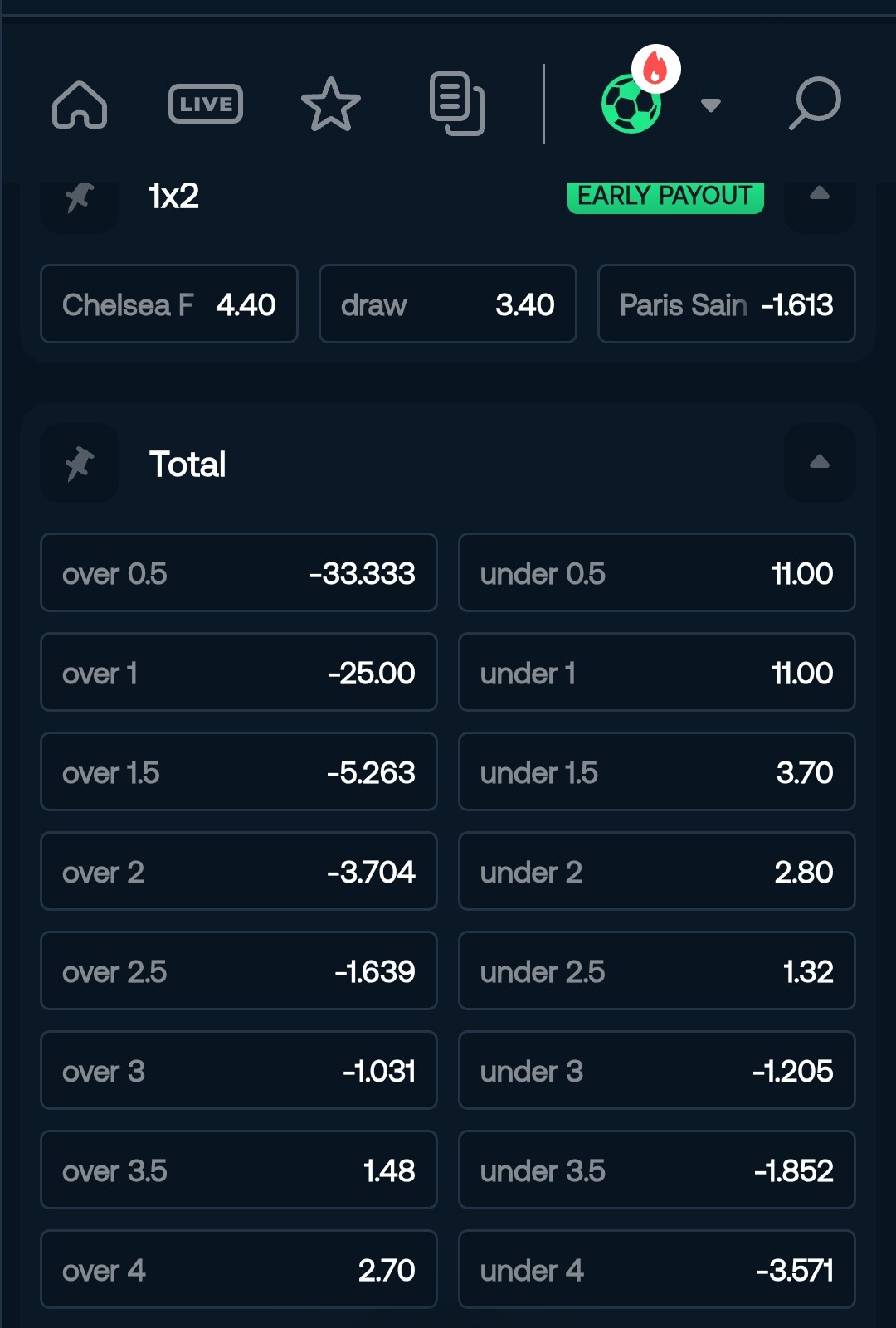
Task: Open favorites star icon
Action: (330, 105)
